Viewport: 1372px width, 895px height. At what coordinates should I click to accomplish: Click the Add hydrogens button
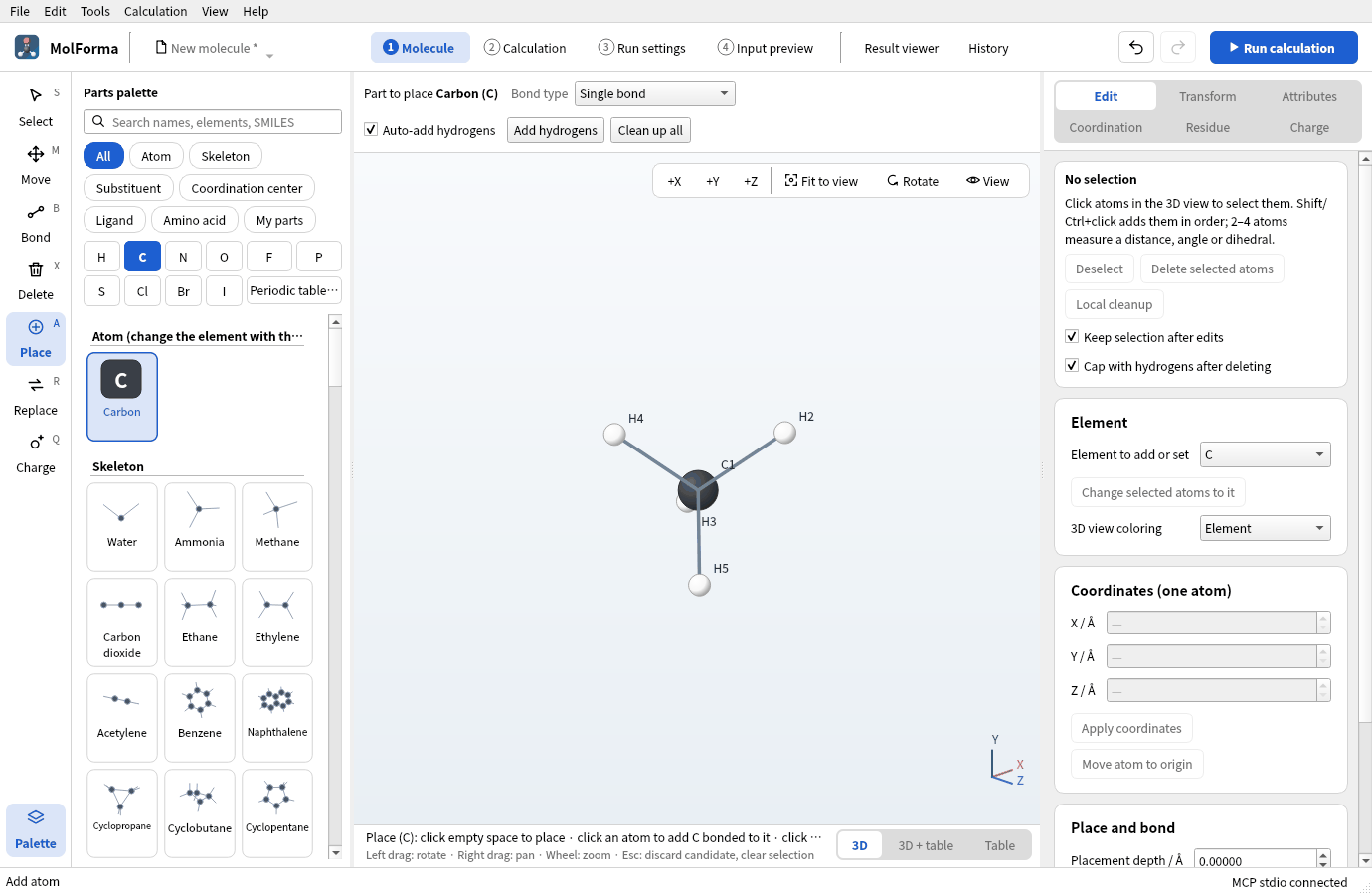point(556,130)
